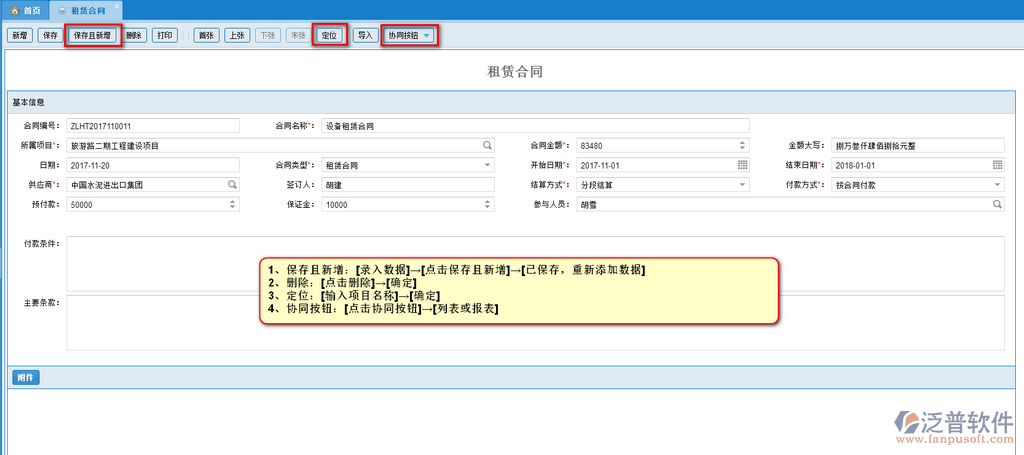
Task: Open the 日期 dropdown arrow
Action: click(x=232, y=165)
